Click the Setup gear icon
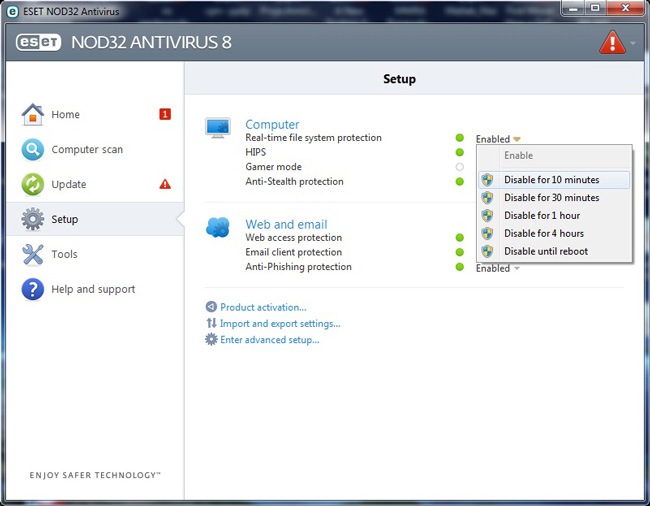The width and height of the screenshot is (650, 506). click(33, 219)
